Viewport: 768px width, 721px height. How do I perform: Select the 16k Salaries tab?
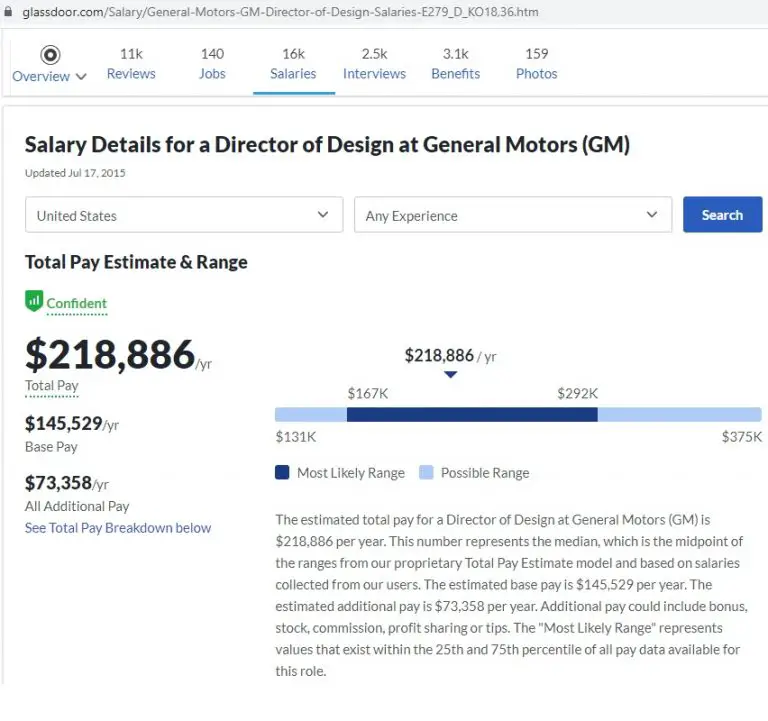[293, 64]
